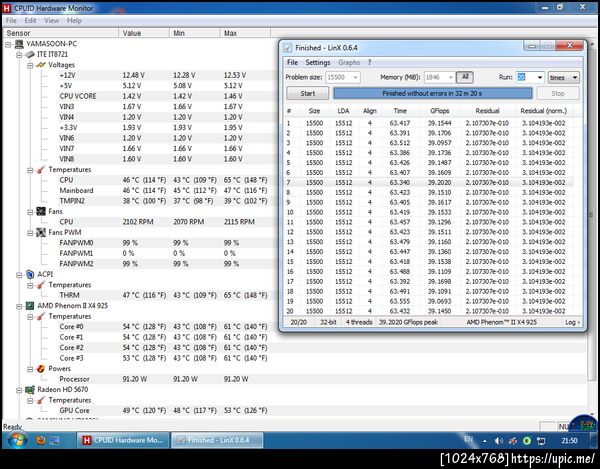Image resolution: width=600 pixels, height=469 pixels.
Task: Collapse the YAMASOON-PC tree node
Action: 8,44
